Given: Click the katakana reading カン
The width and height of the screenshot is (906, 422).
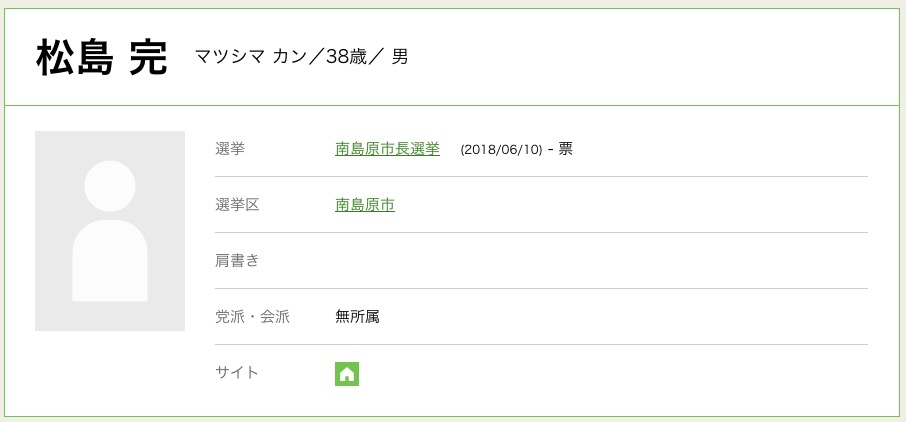Looking at the screenshot, I should click(289, 57).
